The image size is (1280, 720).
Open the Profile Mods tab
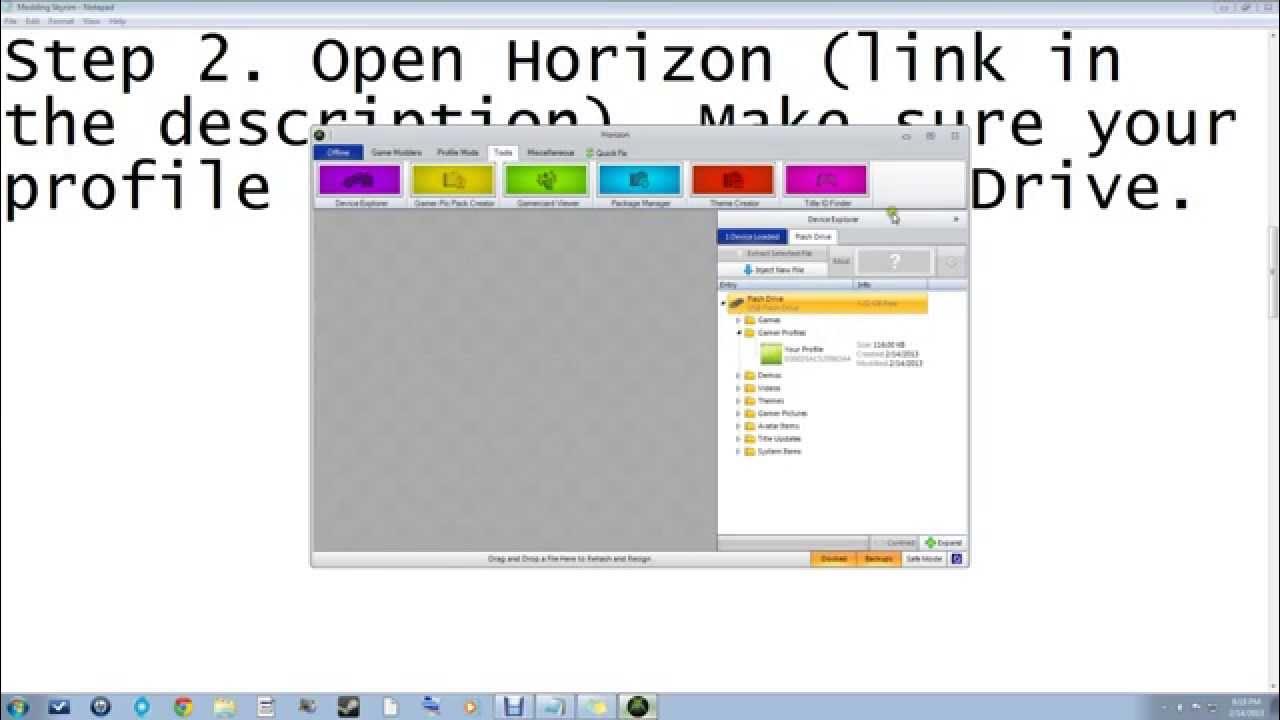click(x=458, y=153)
